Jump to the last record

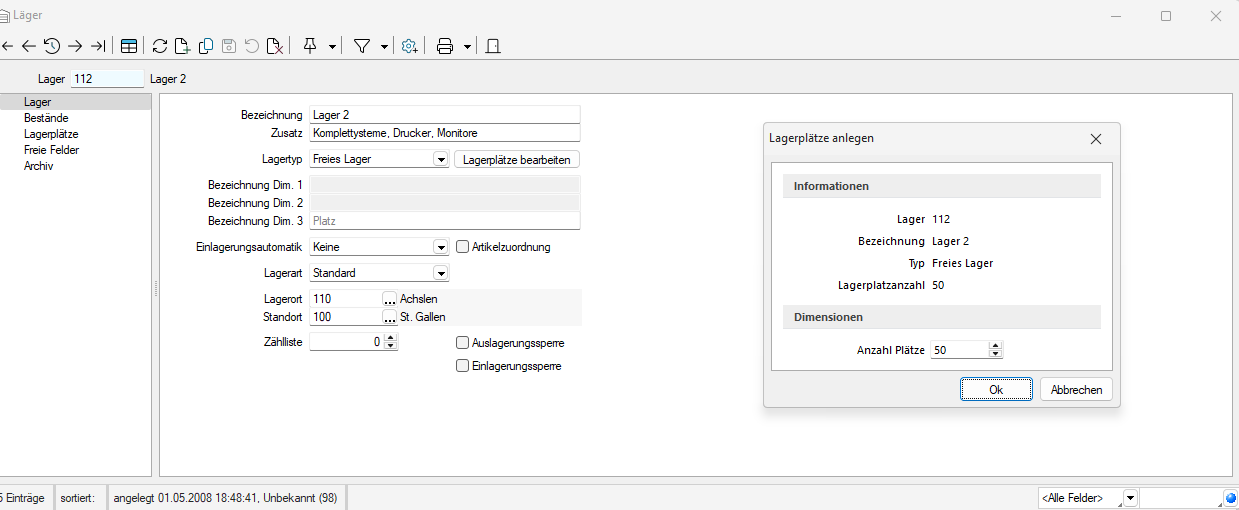click(x=98, y=46)
